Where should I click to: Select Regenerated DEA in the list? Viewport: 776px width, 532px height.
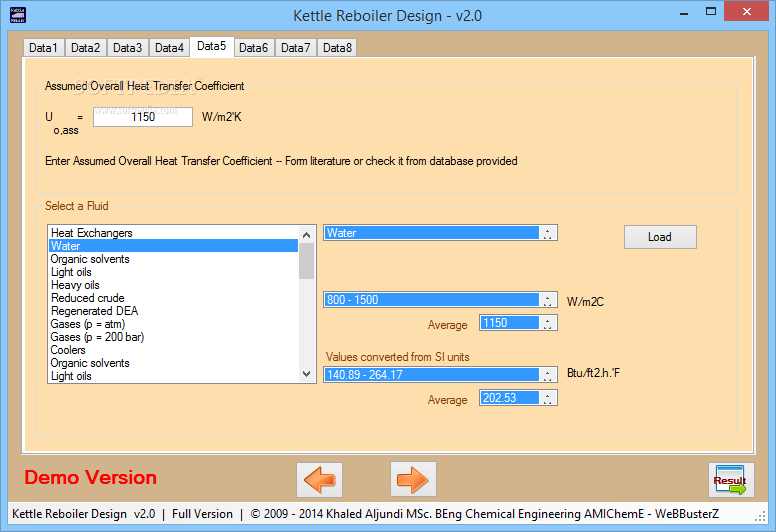pos(174,311)
